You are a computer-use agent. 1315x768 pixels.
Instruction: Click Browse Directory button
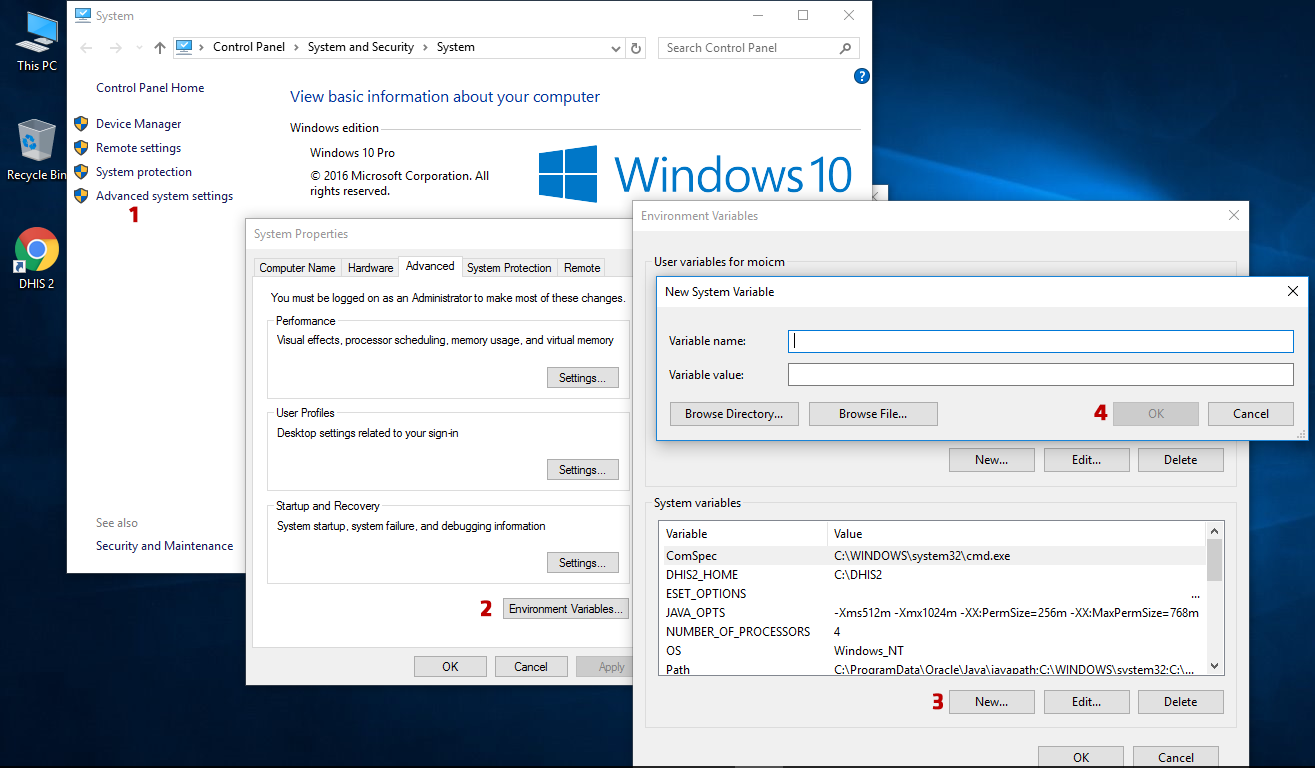point(734,414)
